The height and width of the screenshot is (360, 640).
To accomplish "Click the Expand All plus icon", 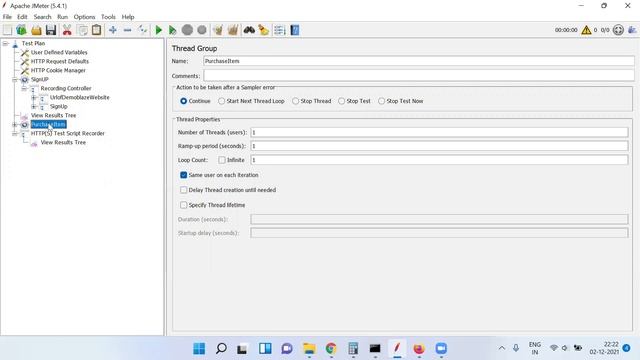I will (113, 30).
